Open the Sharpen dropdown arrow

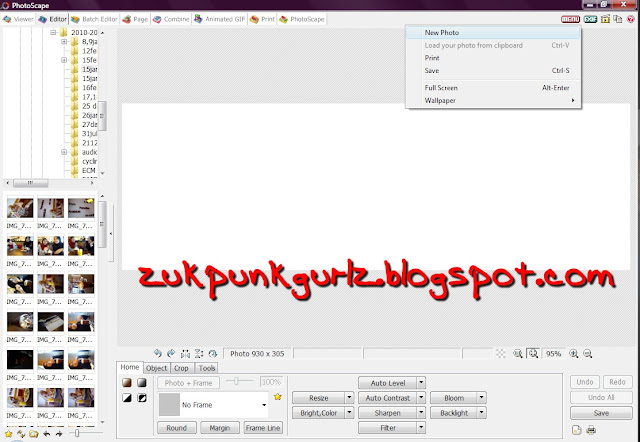[x=421, y=413]
